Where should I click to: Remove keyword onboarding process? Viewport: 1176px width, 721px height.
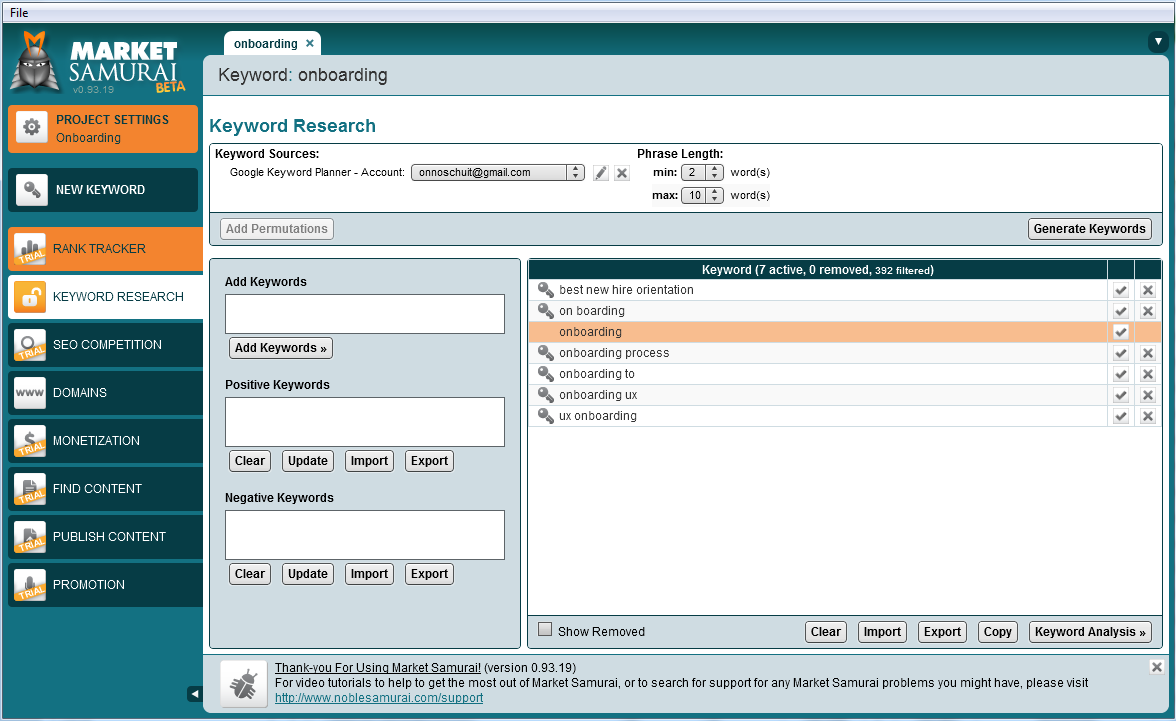coord(1148,353)
